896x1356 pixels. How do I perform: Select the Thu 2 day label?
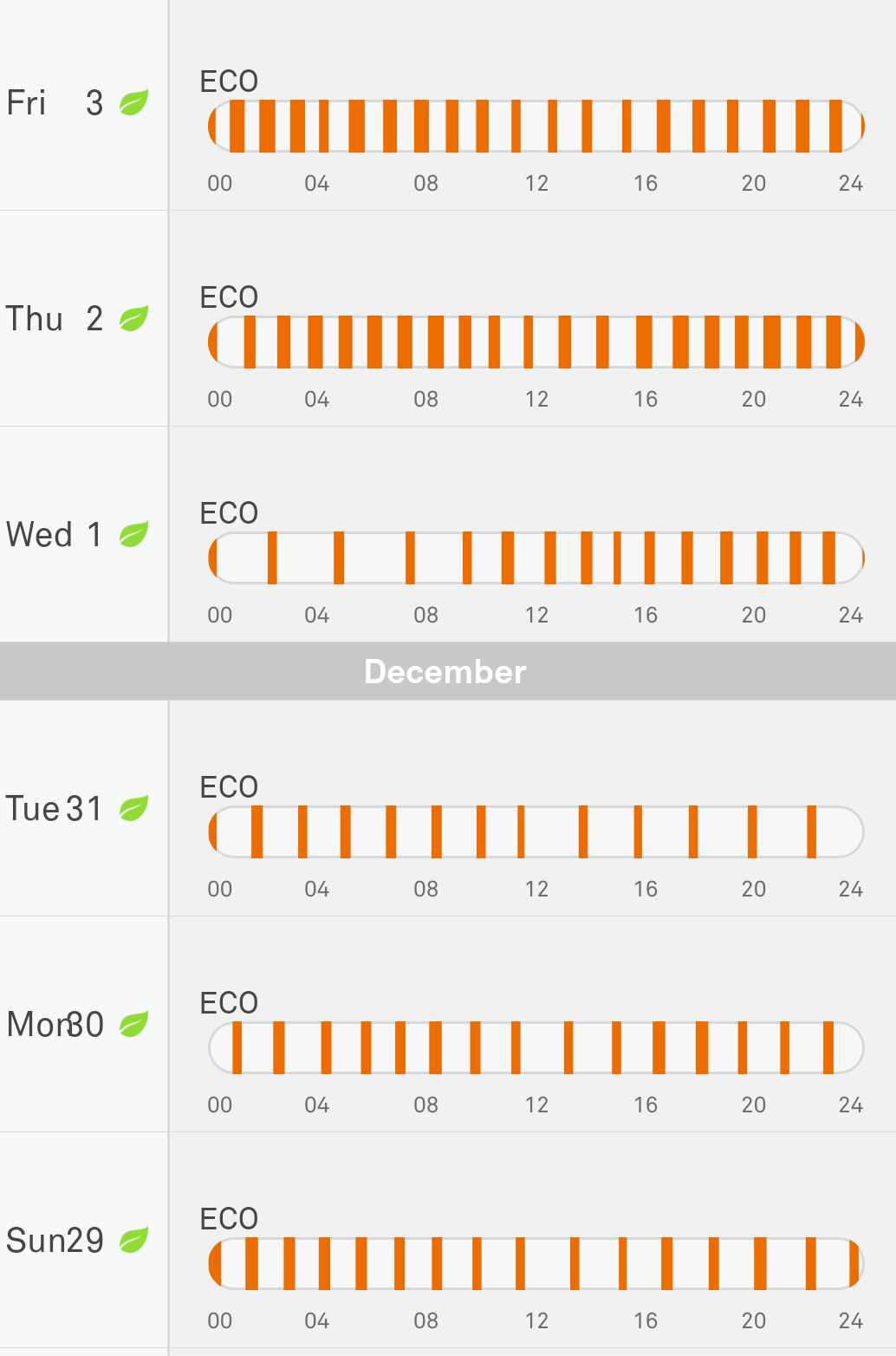coord(55,319)
